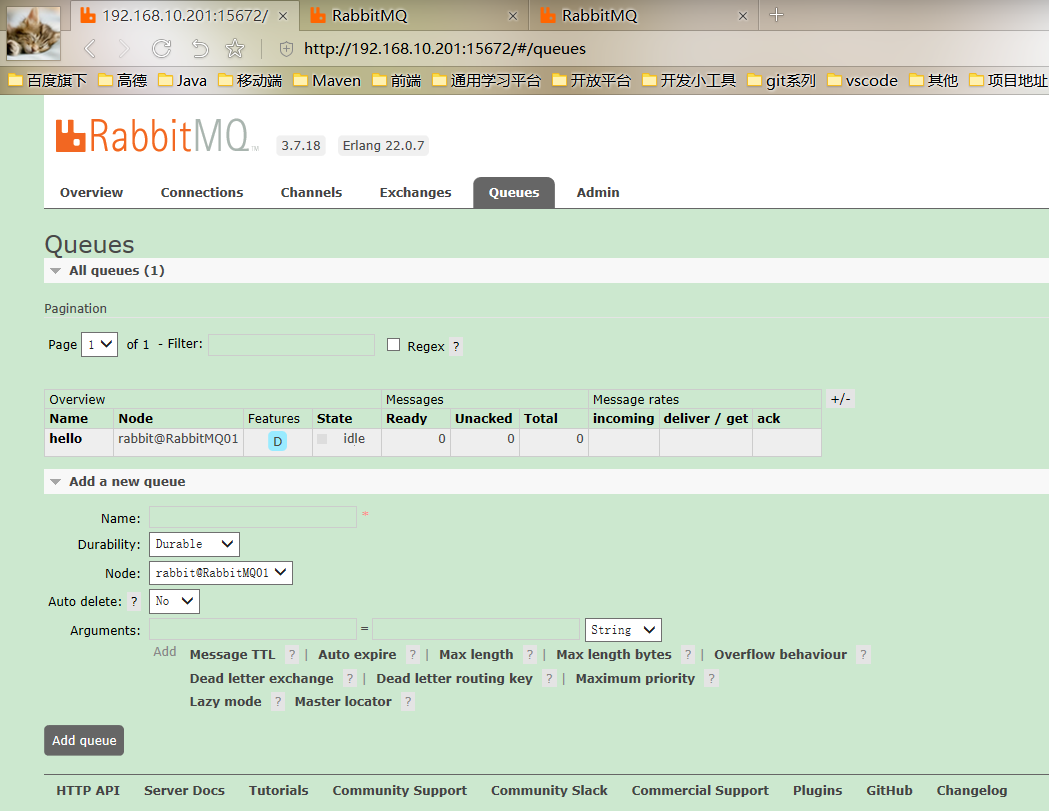Open the Tutorials footer link
1049x811 pixels.
[278, 790]
